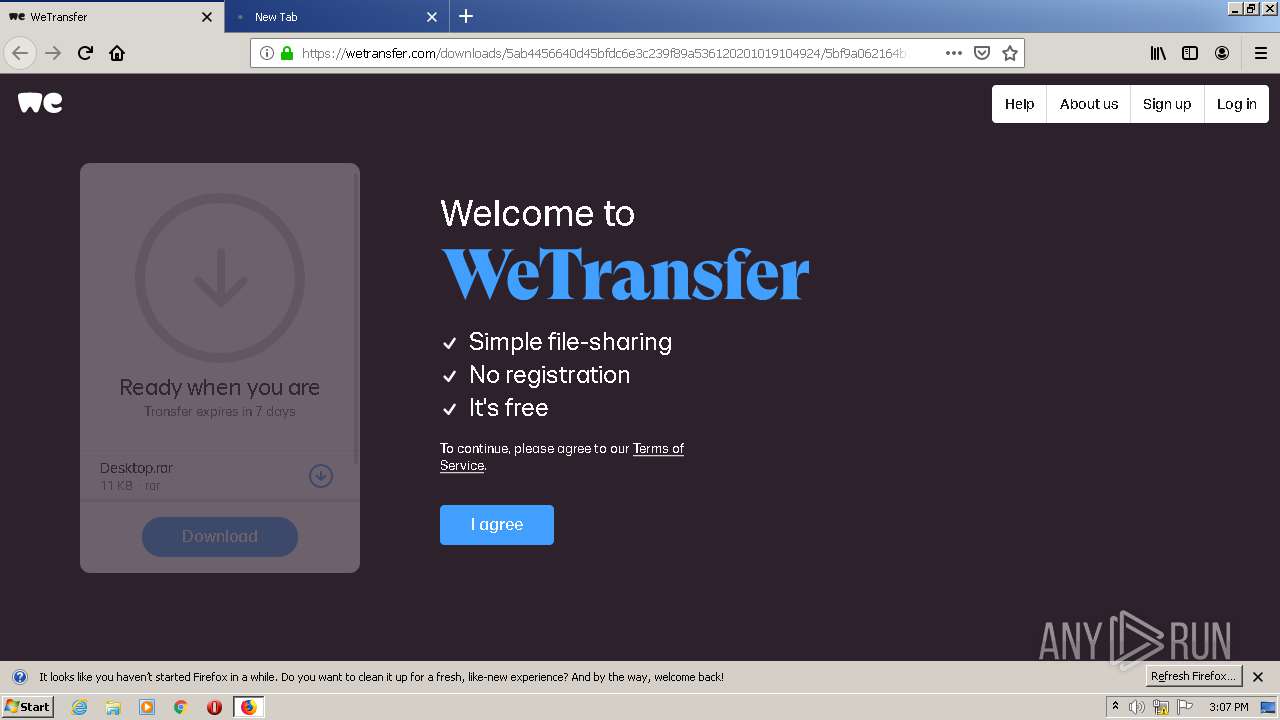This screenshot has height=720, width=1280.
Task: Switch to the WeTransfer tab
Action: point(112,17)
